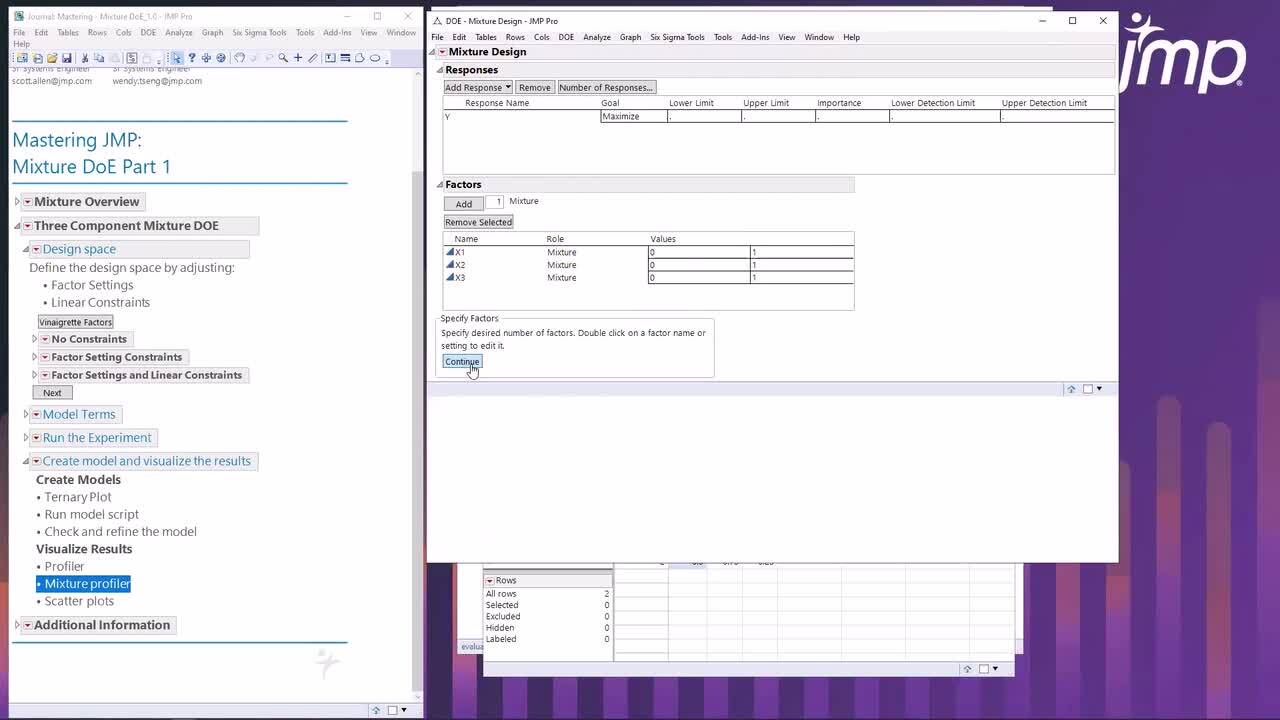Click the Continue button under Specify Factors
Screen dimensions: 1280x720
[x=461, y=361]
